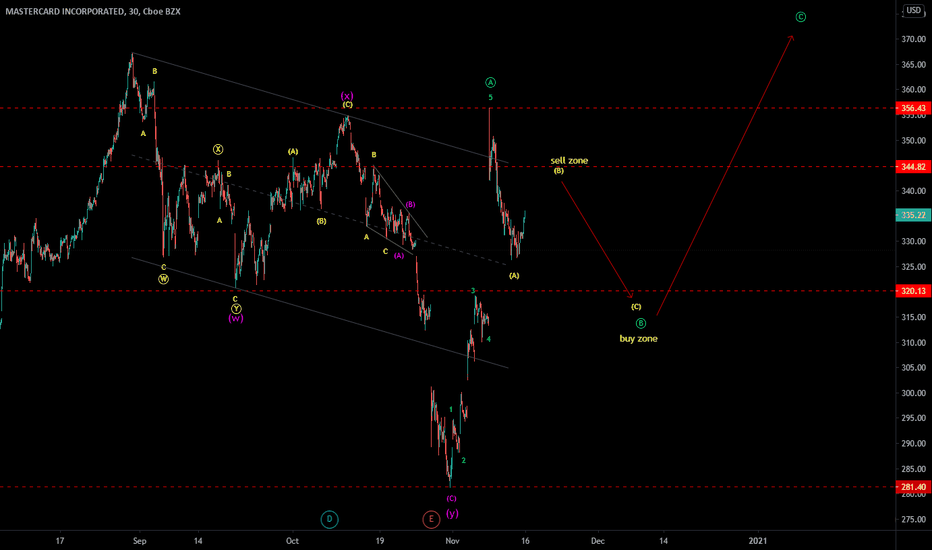The image size is (932, 550).
Task: Select the magenta (w) wave label
Action: (236, 319)
